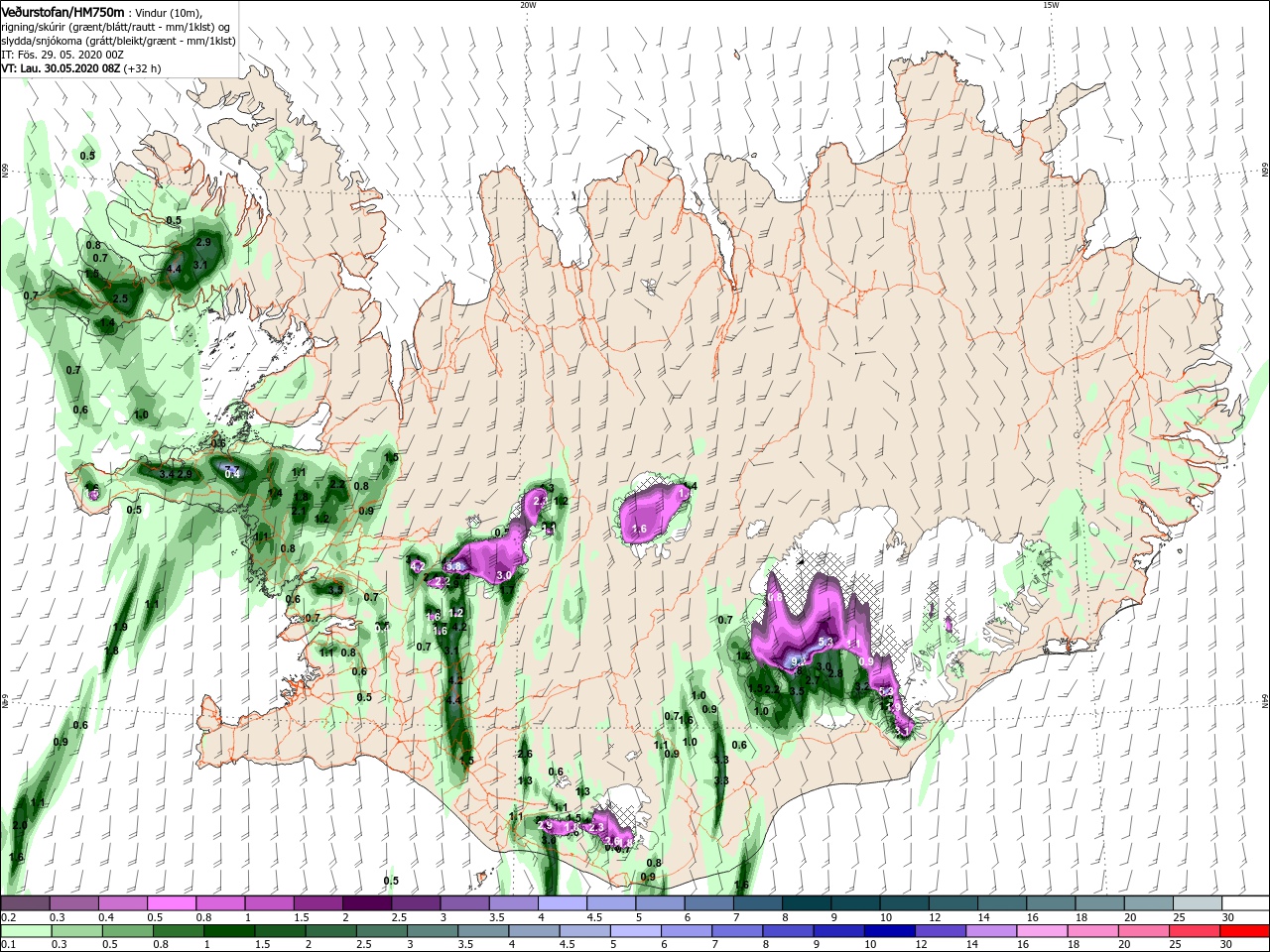
Task: Click the 1.9 rain value offshore west
Action: (x=121, y=628)
